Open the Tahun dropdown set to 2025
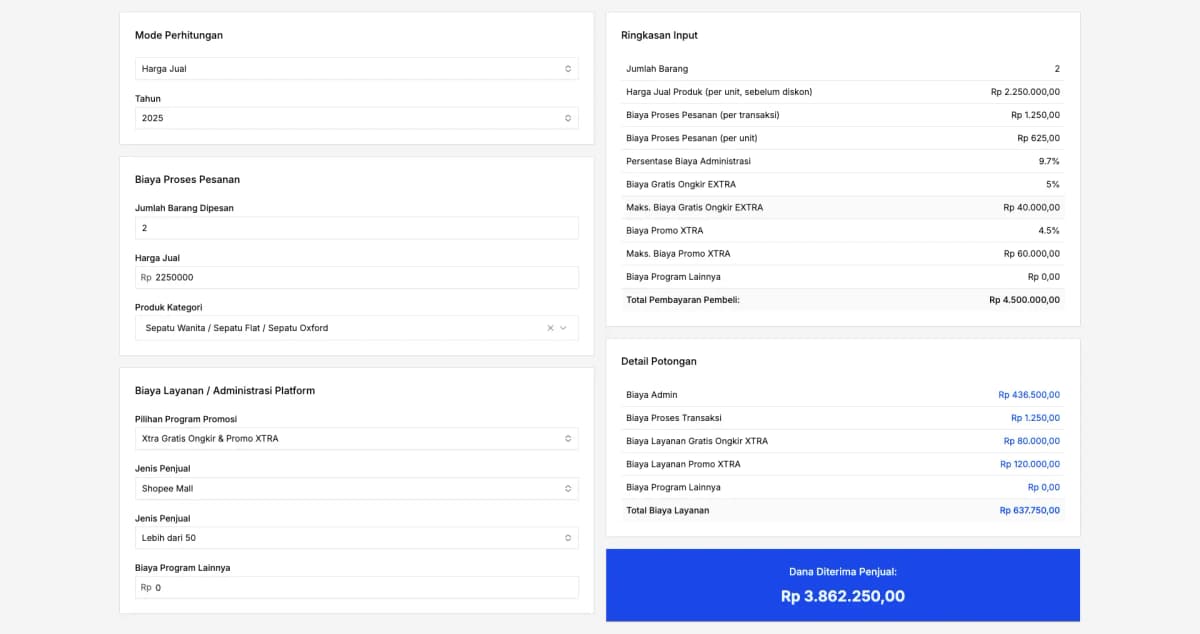This screenshot has width=1200, height=634. (x=356, y=117)
